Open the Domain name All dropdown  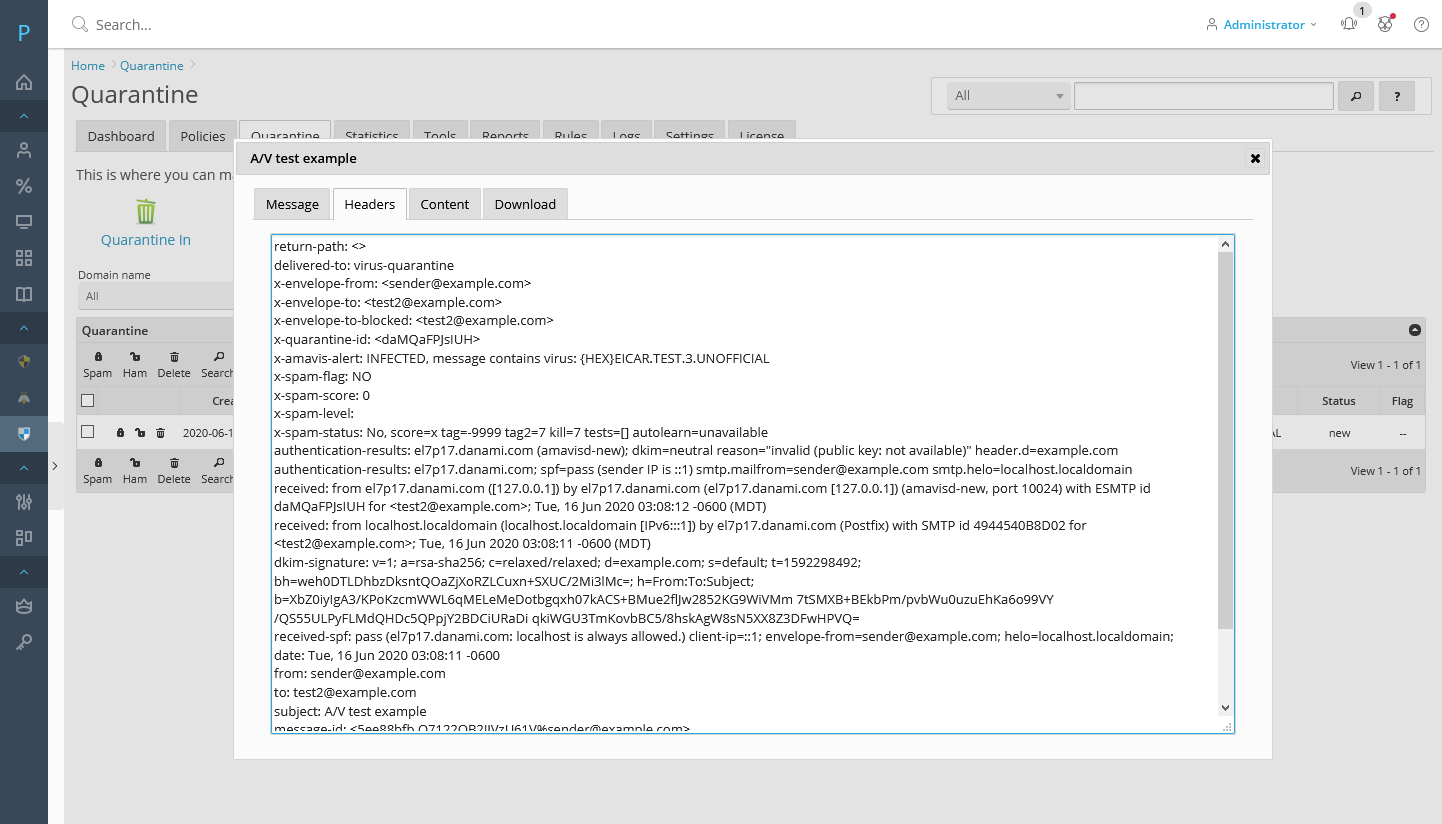point(155,296)
